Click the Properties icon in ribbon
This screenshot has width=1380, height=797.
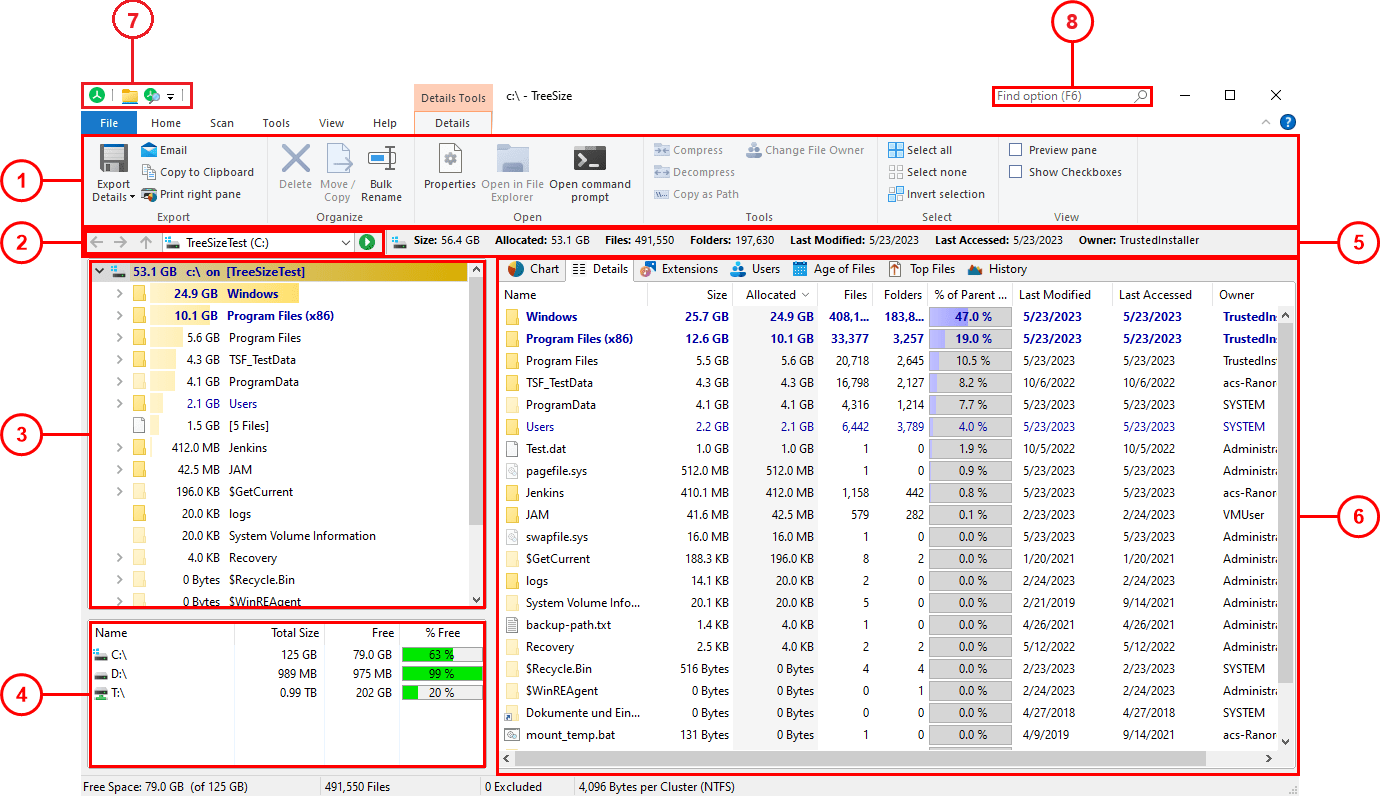[450, 160]
